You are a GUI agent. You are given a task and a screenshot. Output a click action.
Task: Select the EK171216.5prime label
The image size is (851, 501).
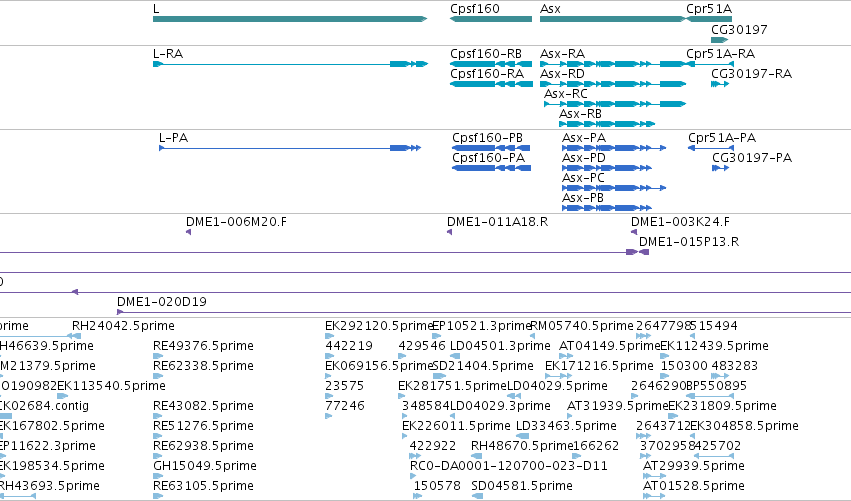tap(599, 366)
